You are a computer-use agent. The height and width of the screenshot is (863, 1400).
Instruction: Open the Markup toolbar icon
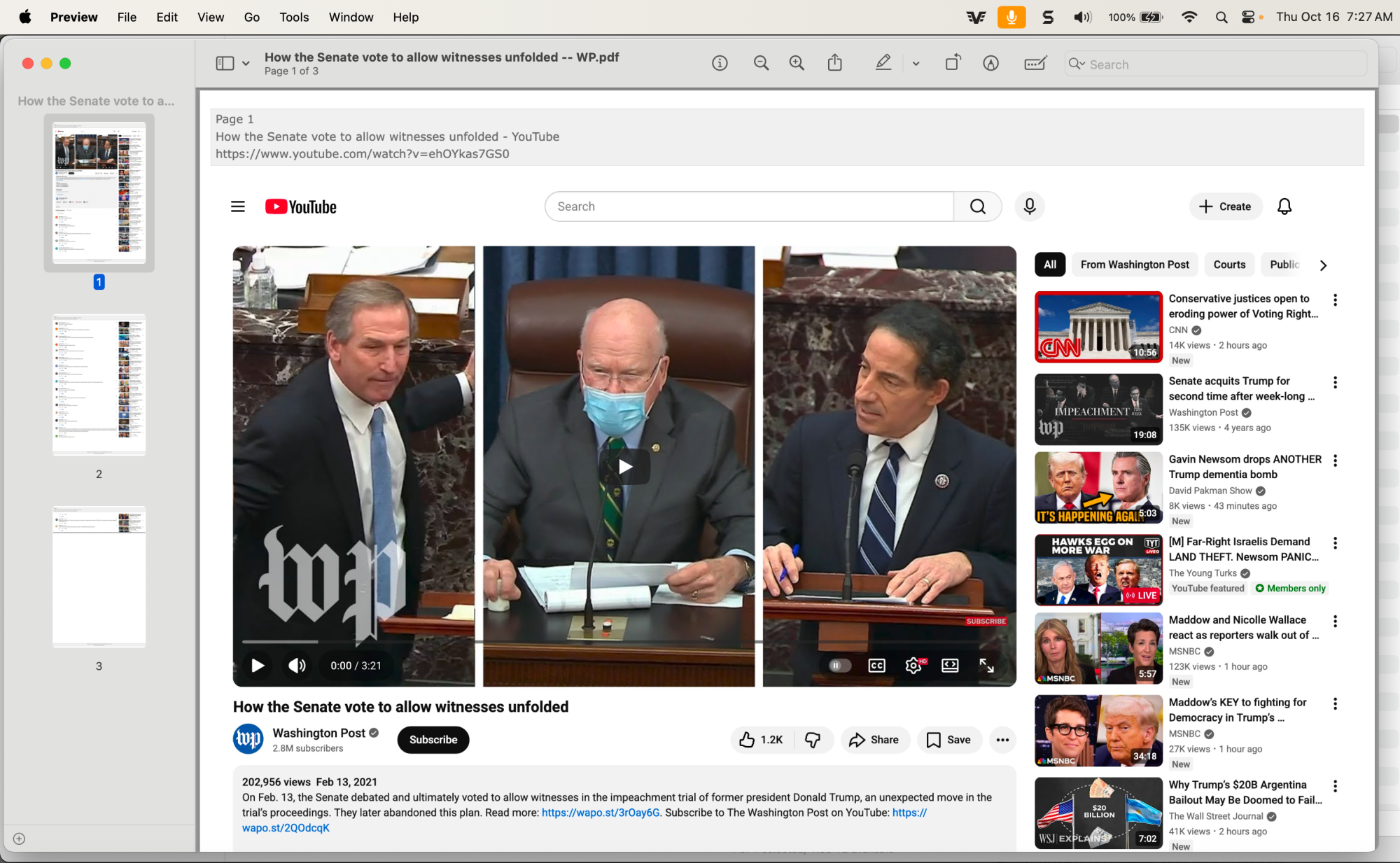(x=990, y=64)
